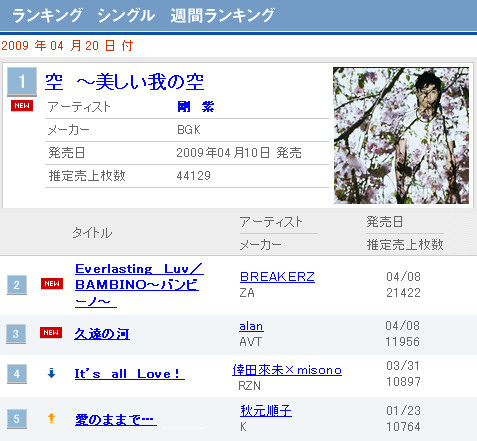Select the ランキング シングル 週間ランキング heading

[143, 16]
